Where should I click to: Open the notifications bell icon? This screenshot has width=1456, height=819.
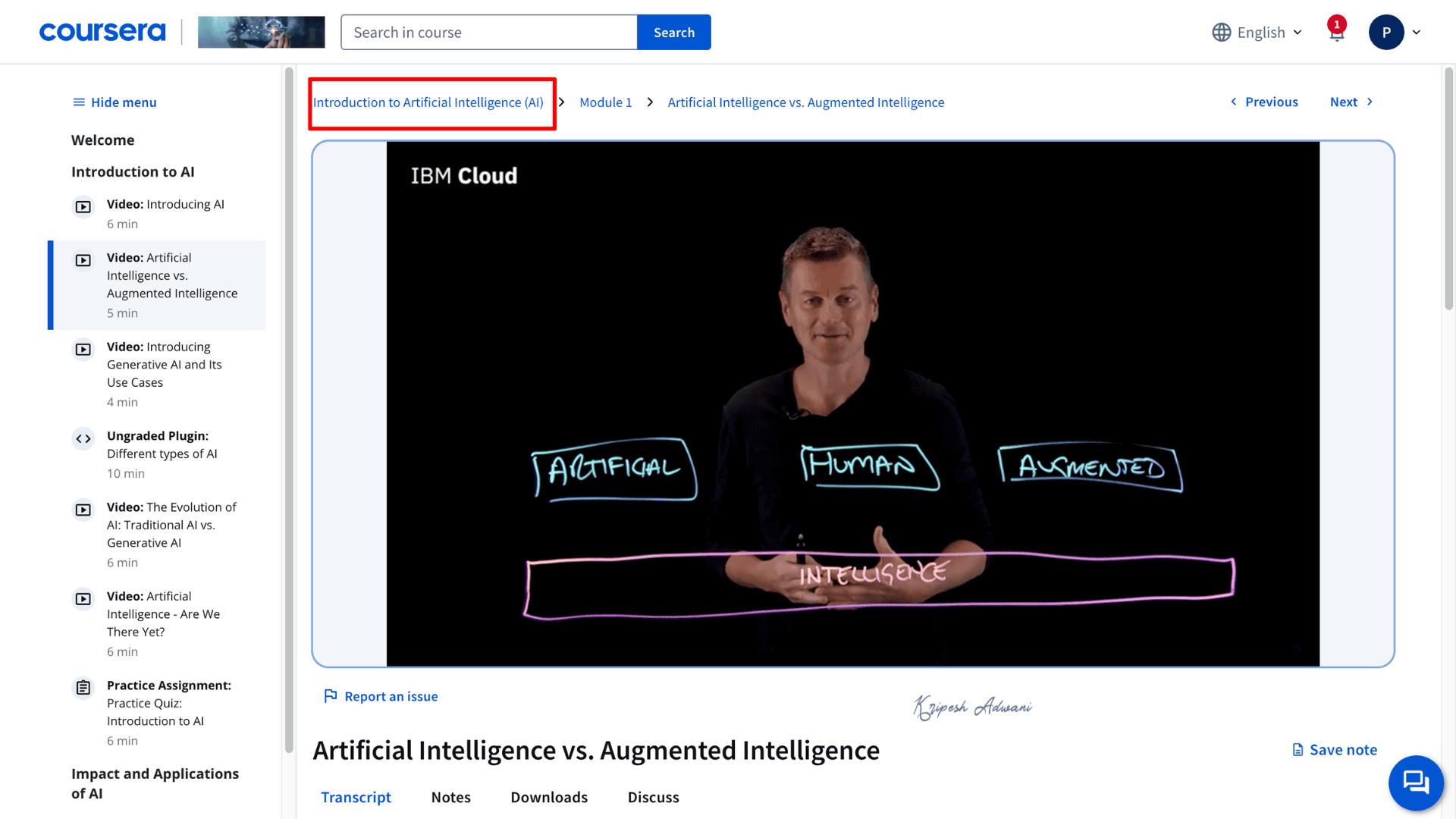click(x=1336, y=32)
